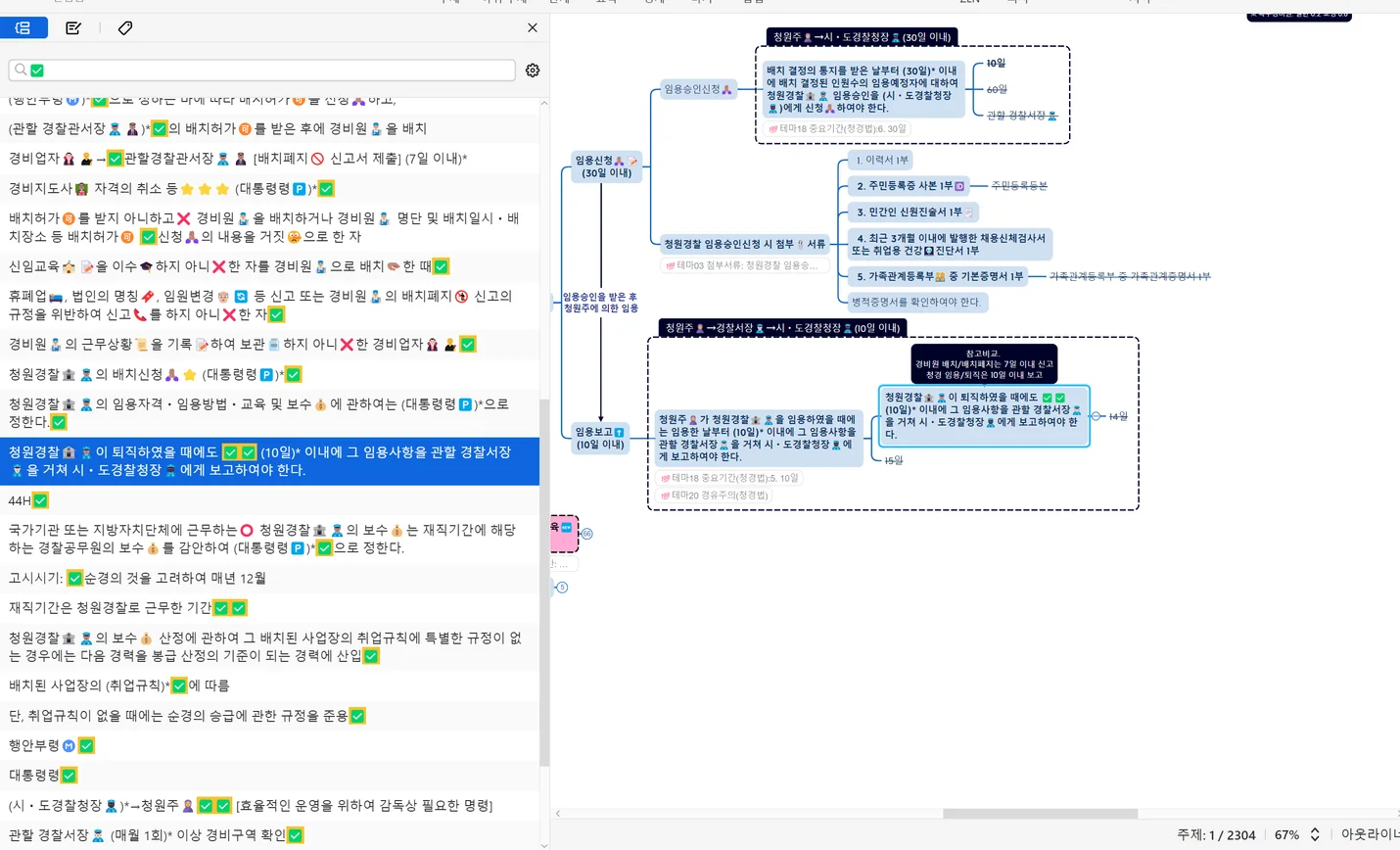Collapse the '14일' branch on selected topic
The height and width of the screenshot is (850, 1400).
click(1097, 416)
